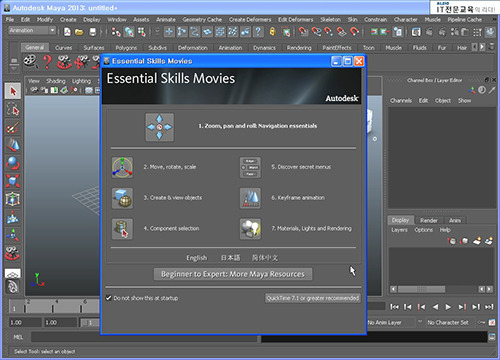Open the Create Deformers menu

(x=250, y=19)
